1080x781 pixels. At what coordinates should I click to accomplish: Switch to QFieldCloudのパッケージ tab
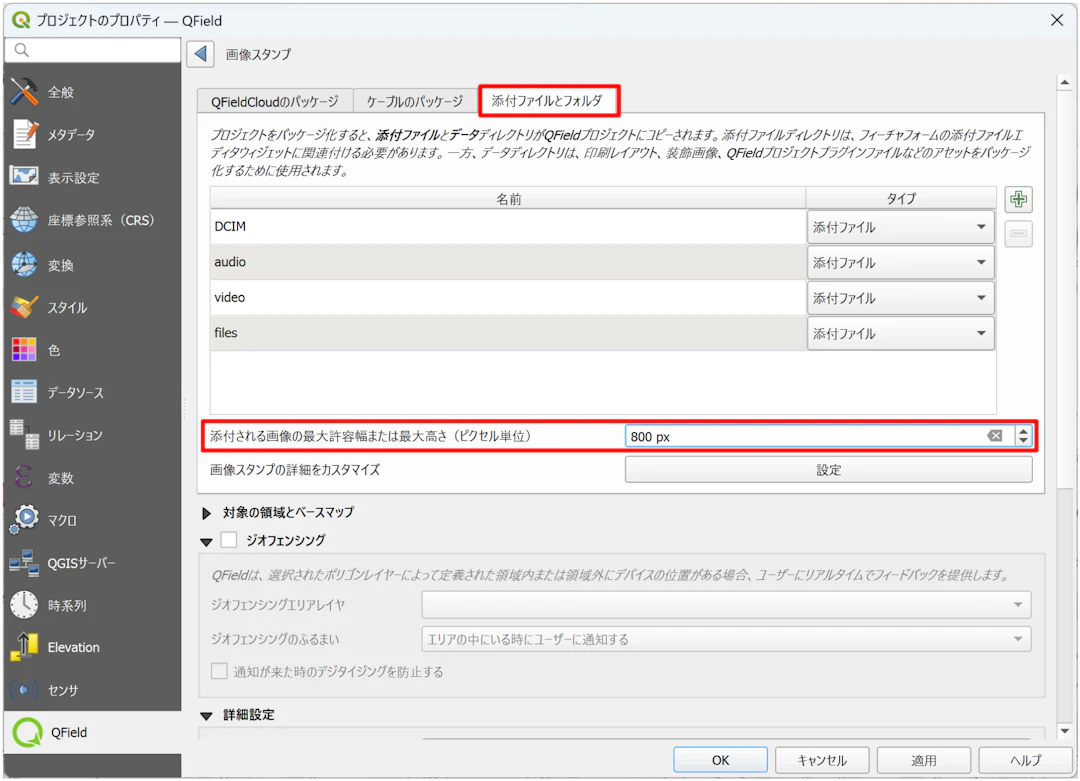(275, 101)
